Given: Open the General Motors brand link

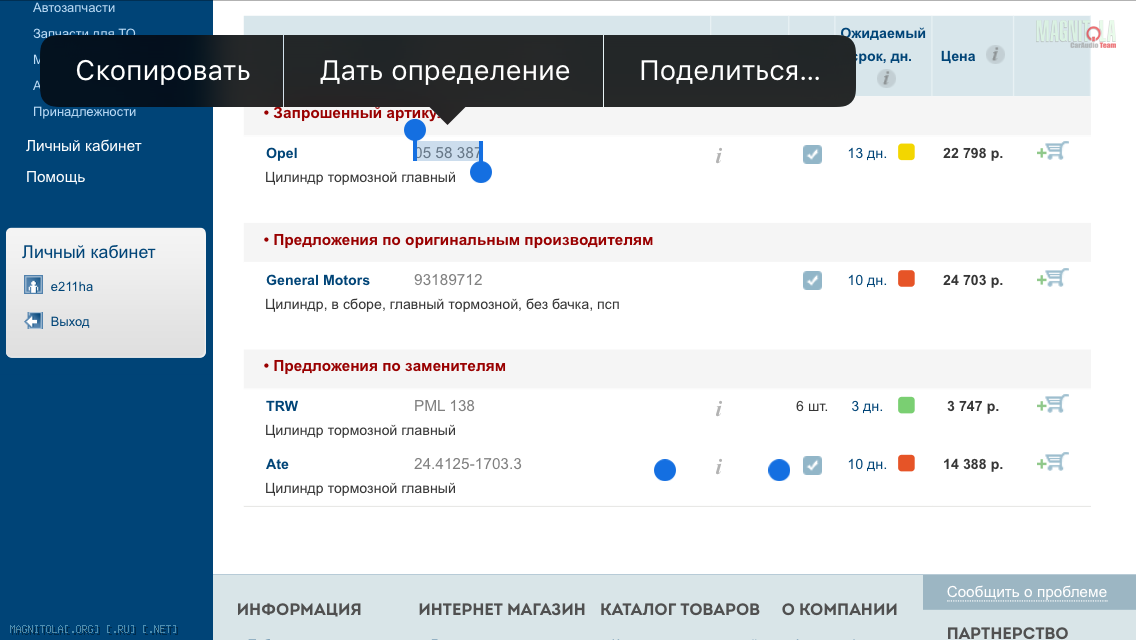Looking at the screenshot, I should pyautogui.click(x=317, y=280).
